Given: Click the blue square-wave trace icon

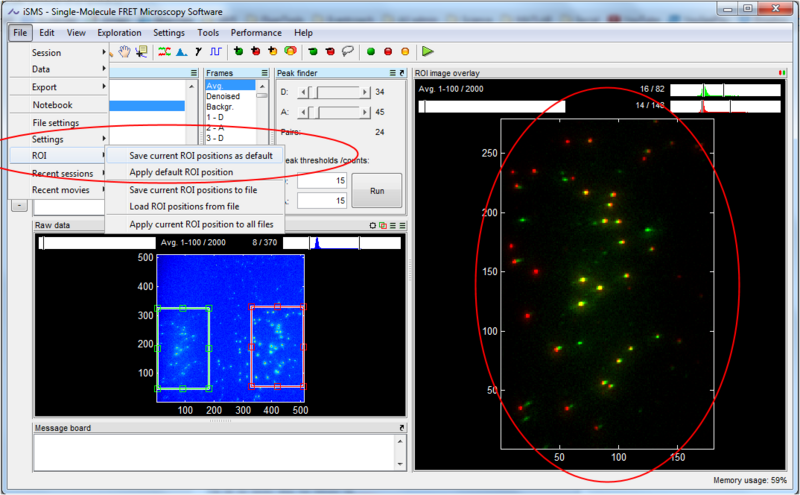Looking at the screenshot, I should [x=214, y=51].
